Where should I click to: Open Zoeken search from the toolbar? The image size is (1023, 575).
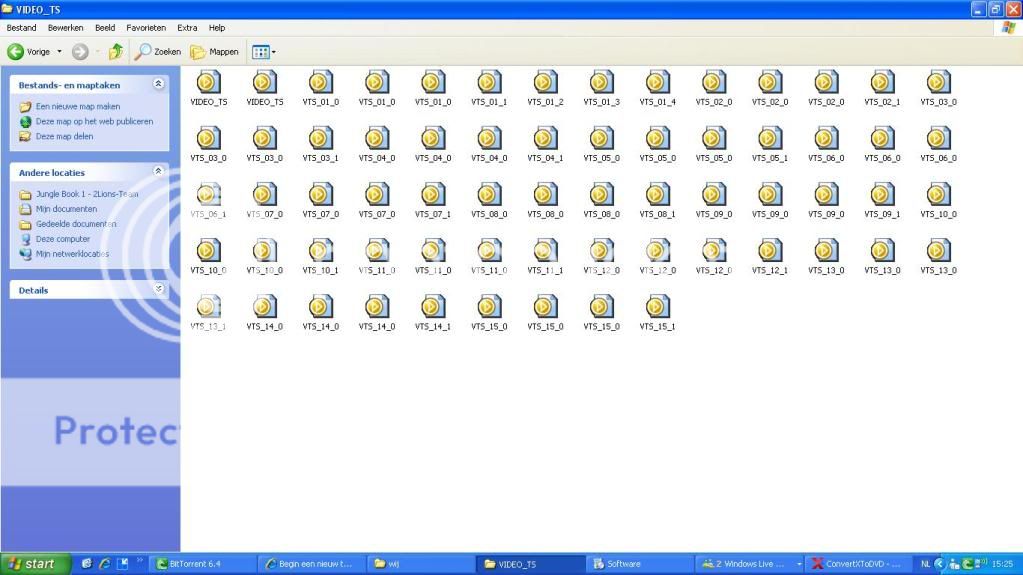[159, 52]
